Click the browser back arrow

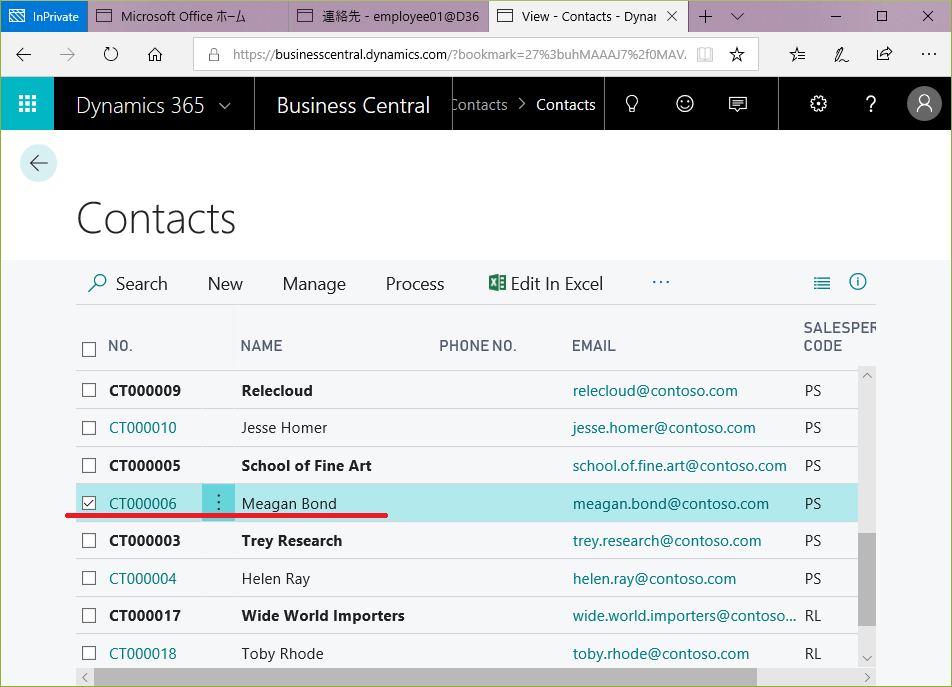(24, 55)
